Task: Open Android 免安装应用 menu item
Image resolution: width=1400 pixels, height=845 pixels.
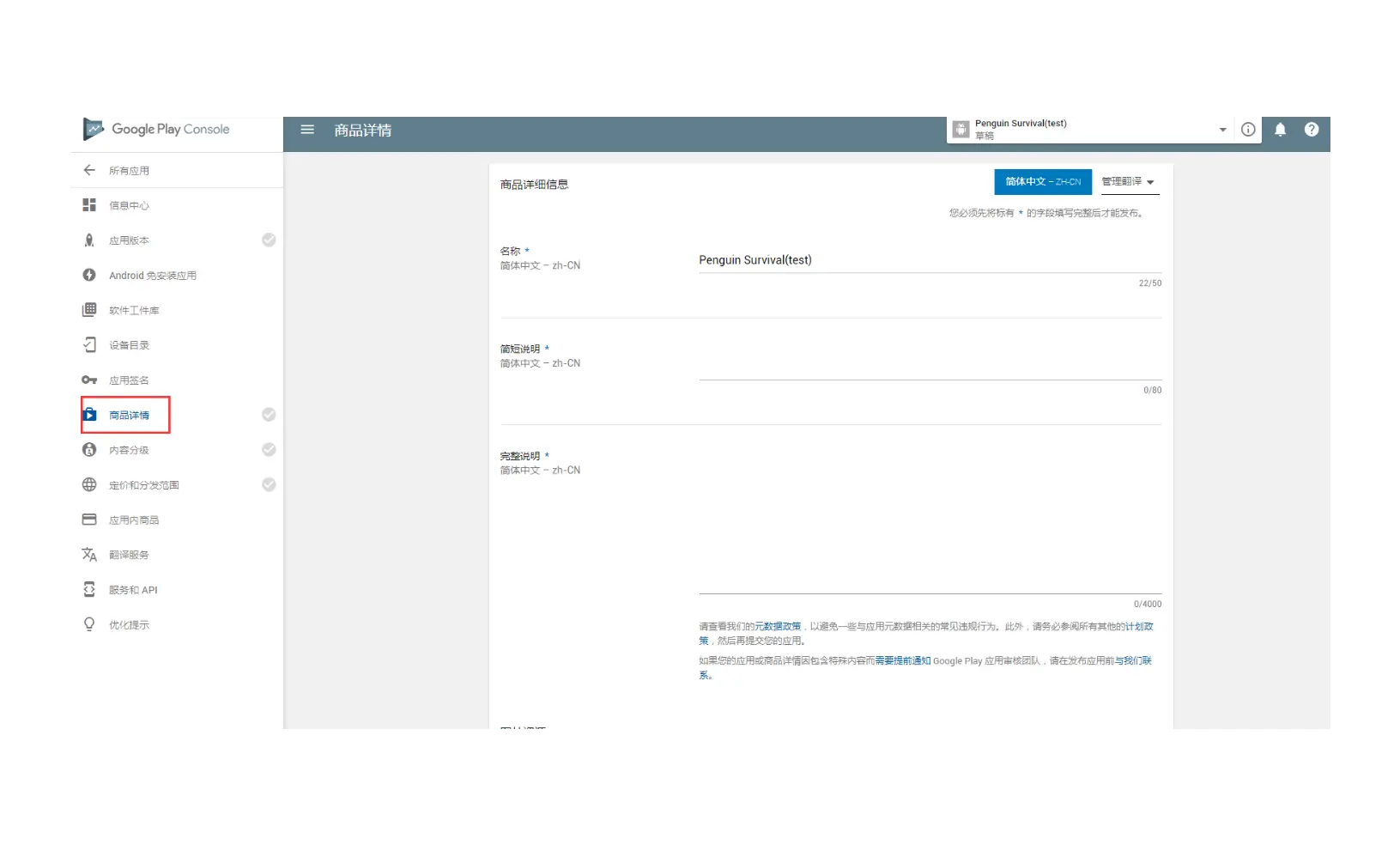Action: click(153, 276)
